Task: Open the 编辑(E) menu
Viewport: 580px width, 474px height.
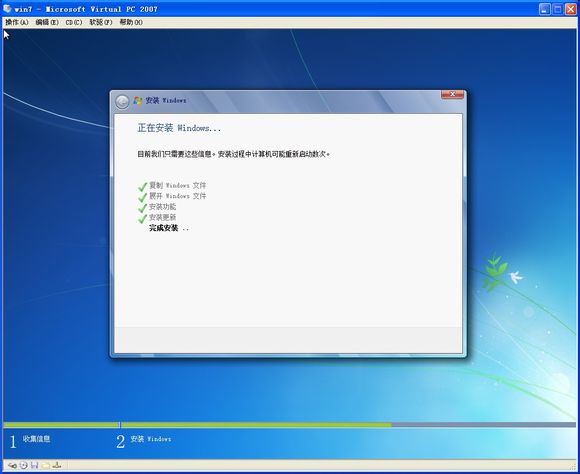Action: pos(47,22)
